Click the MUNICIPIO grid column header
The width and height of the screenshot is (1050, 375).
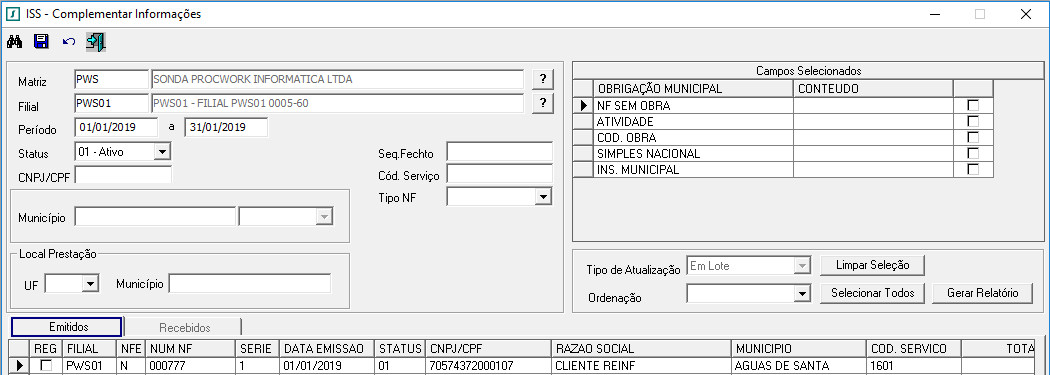pyautogui.click(x=799, y=349)
